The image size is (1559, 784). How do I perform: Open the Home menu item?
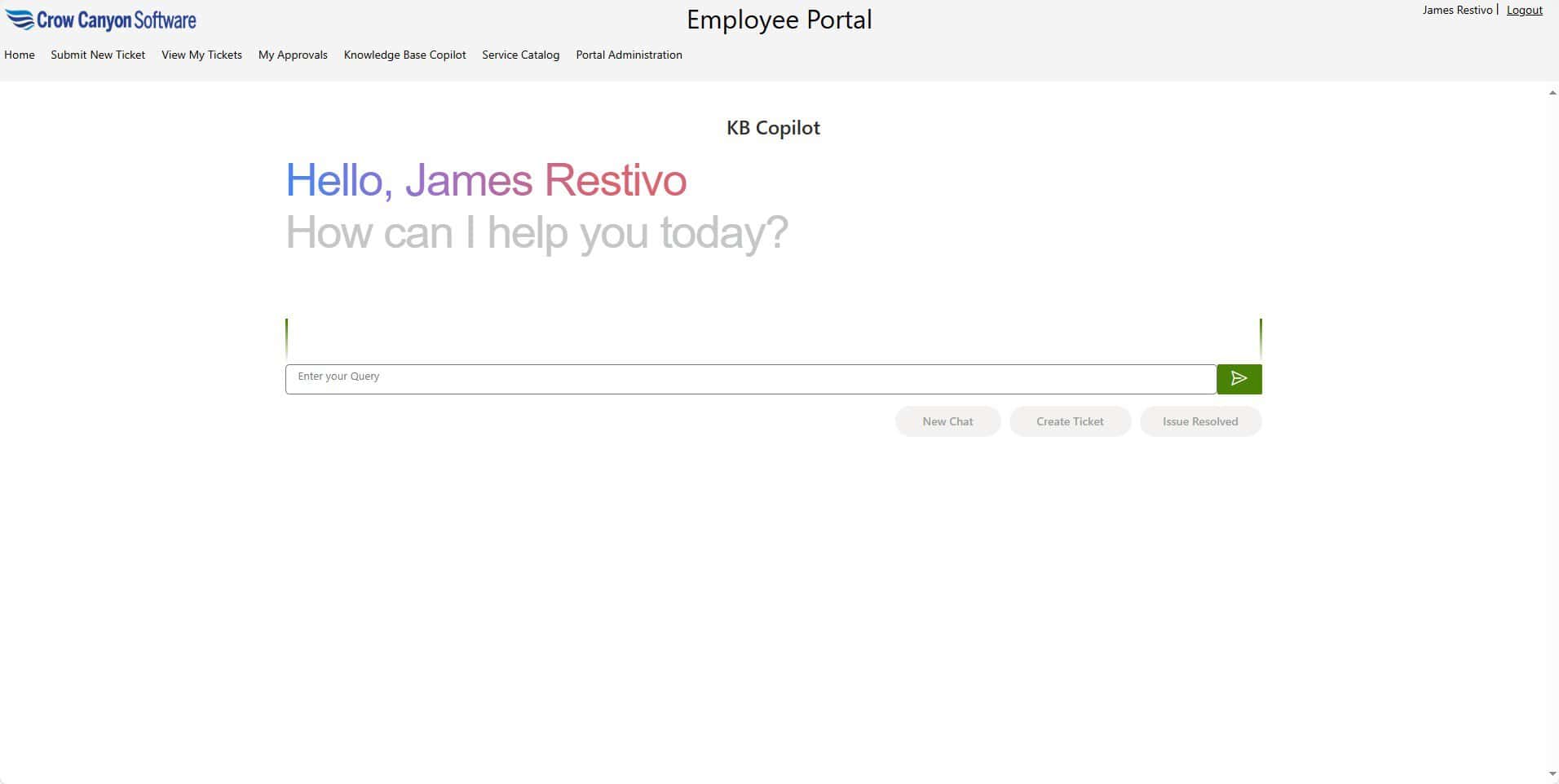pos(20,55)
